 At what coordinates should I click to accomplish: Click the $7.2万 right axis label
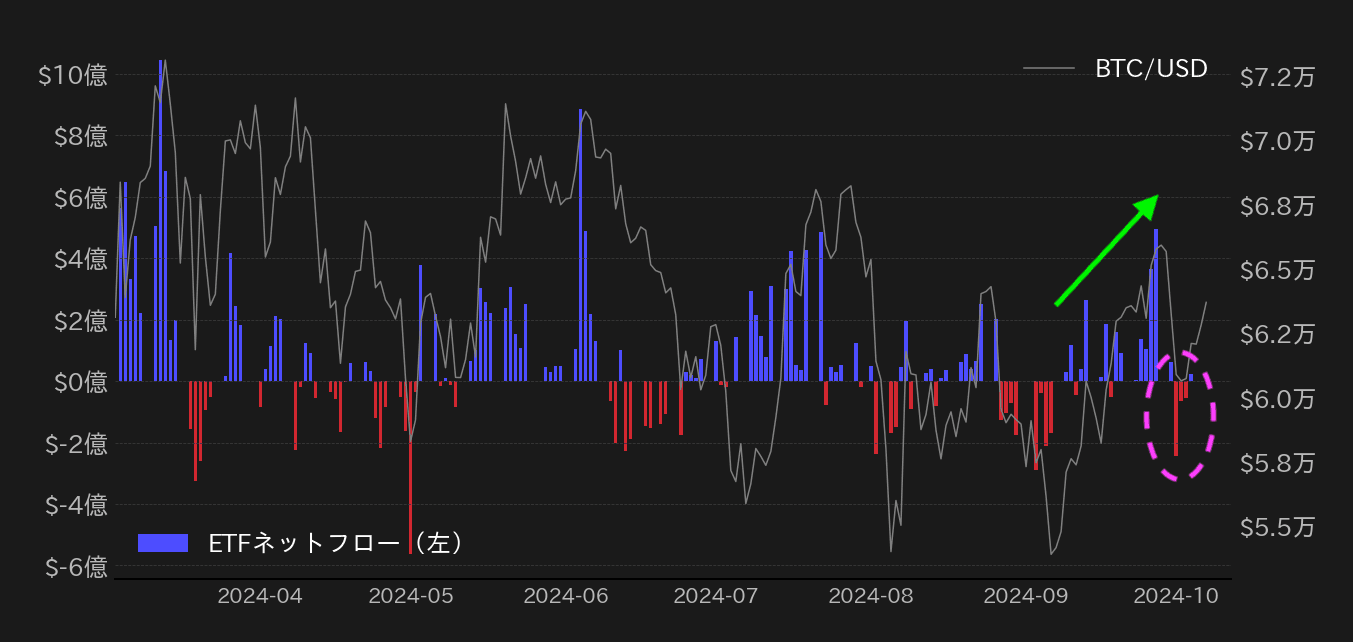[1277, 77]
